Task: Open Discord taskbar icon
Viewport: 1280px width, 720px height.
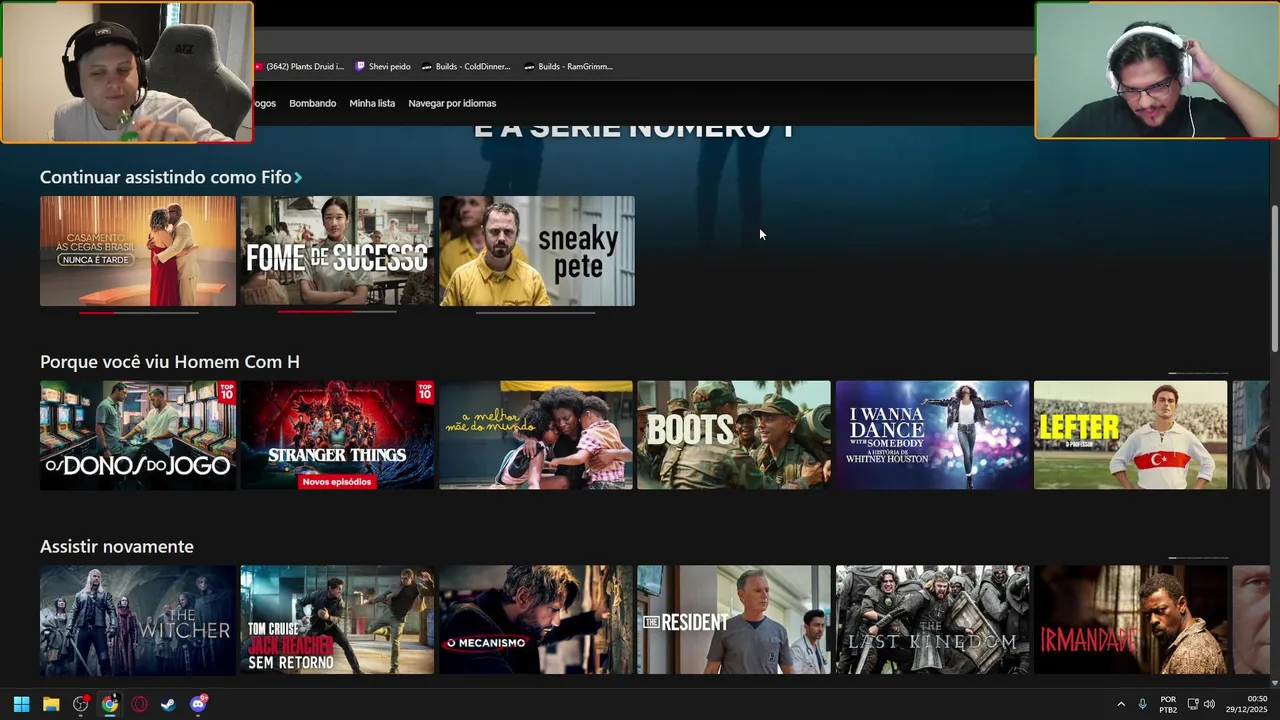Action: (x=198, y=704)
